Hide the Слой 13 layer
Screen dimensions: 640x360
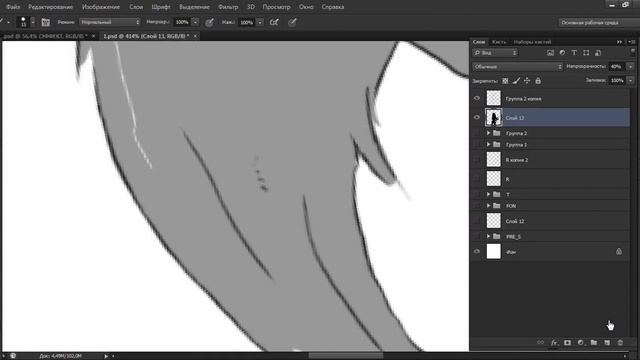pos(477,118)
